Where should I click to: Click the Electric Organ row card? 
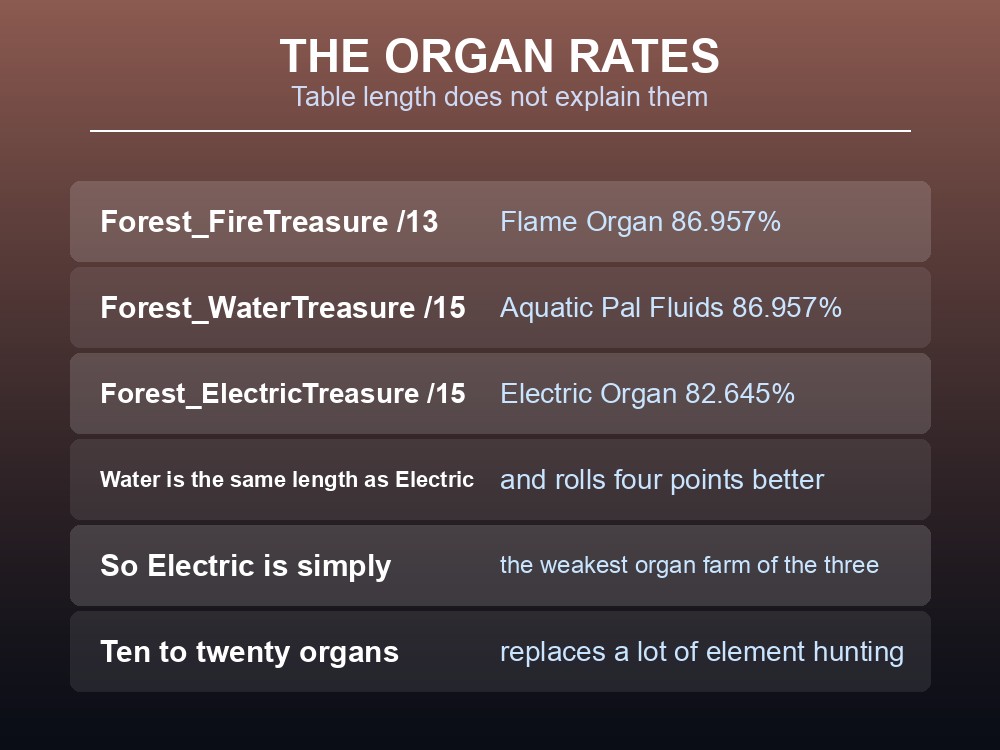500,393
